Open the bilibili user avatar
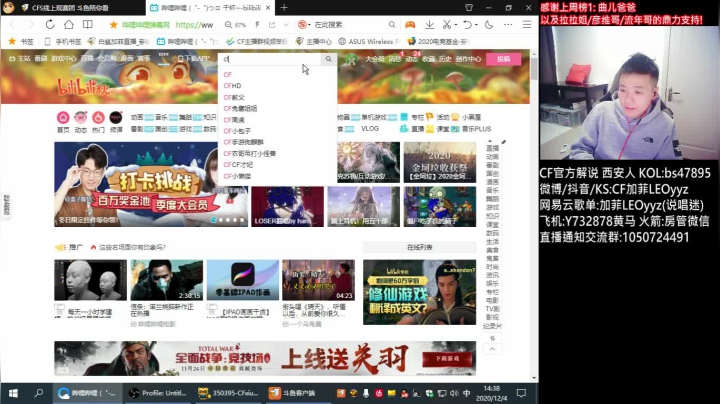This screenshot has width=720, height=404. pos(351,59)
